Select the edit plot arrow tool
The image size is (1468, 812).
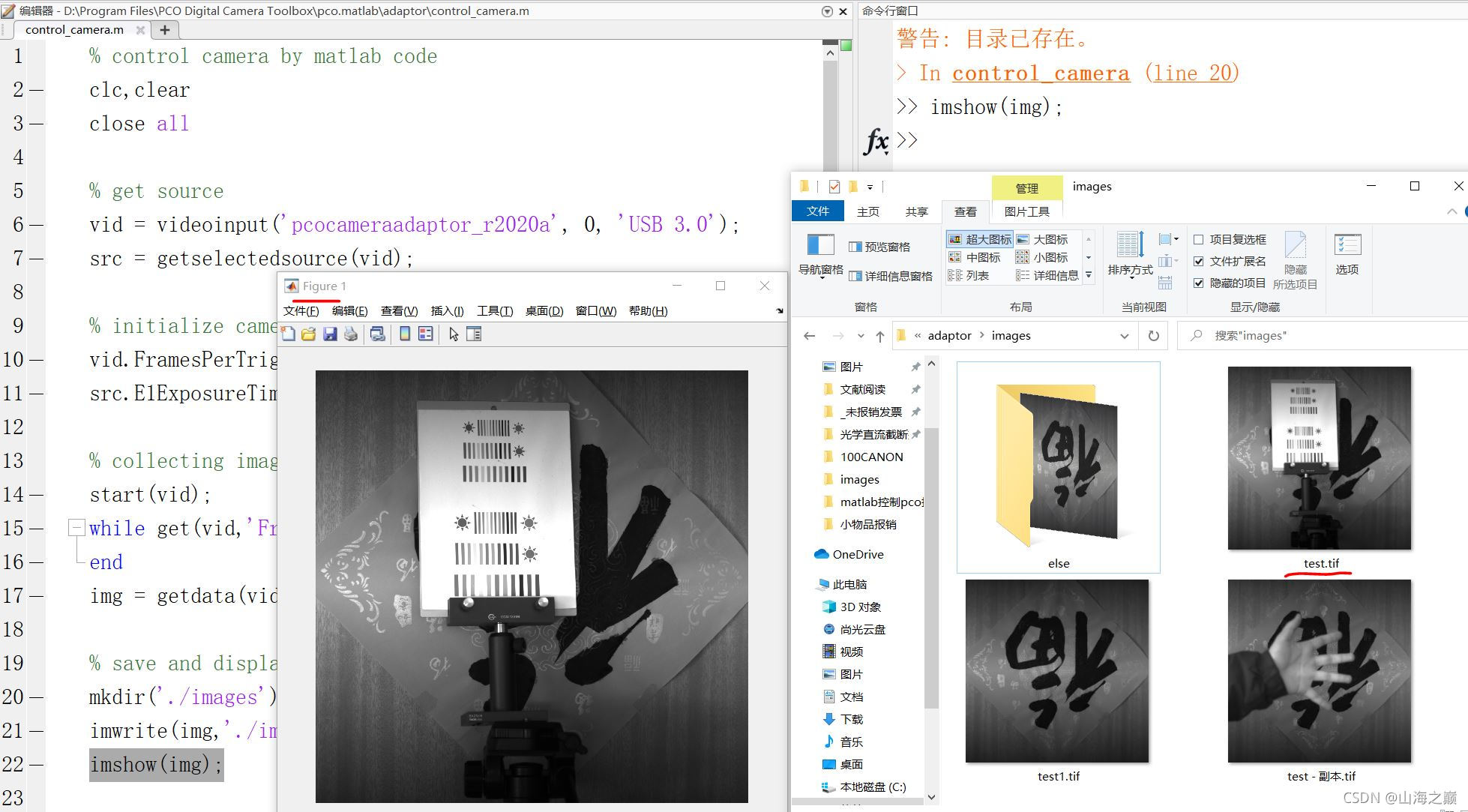454,334
